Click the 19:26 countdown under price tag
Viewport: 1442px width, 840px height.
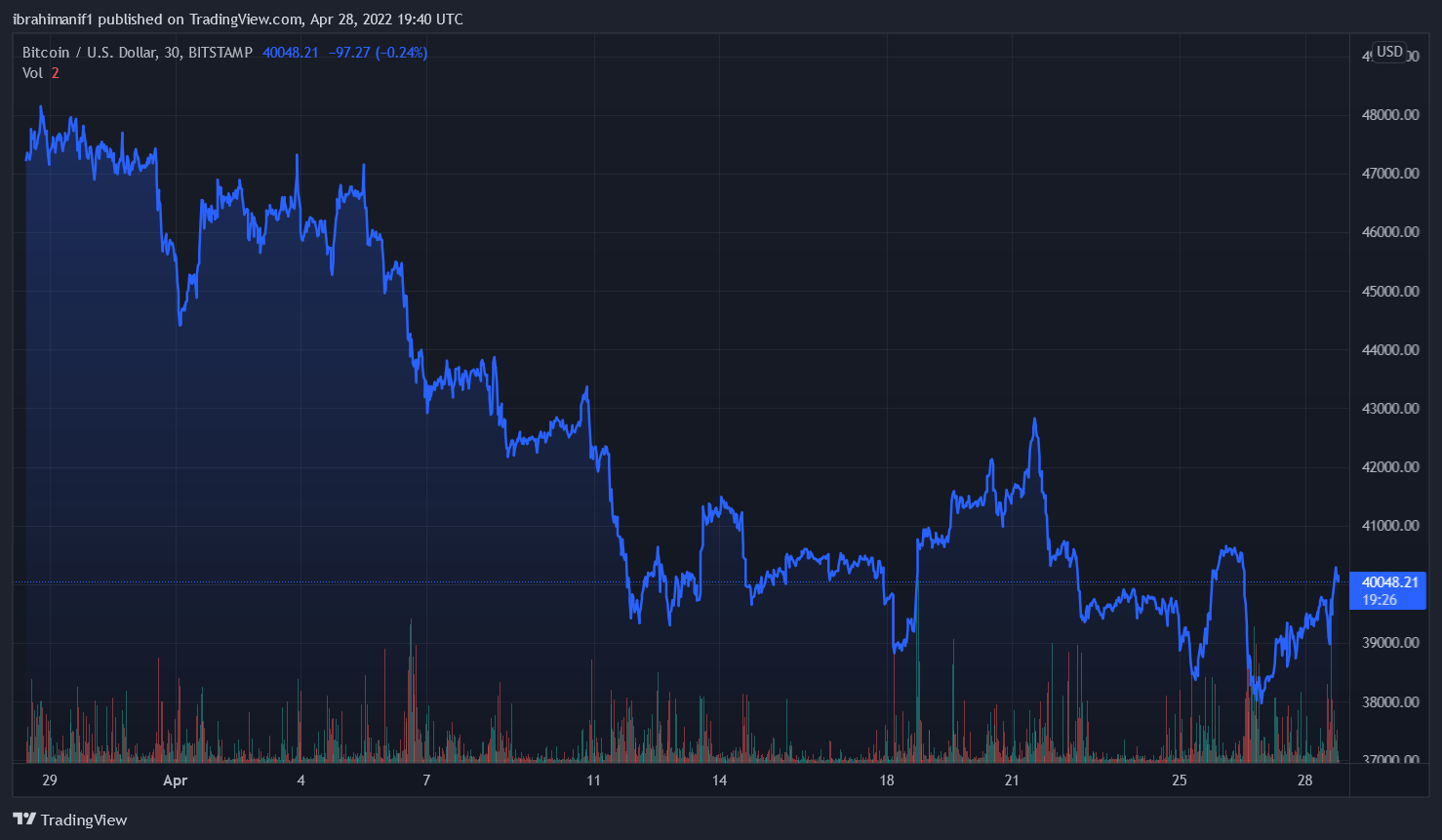tap(1380, 600)
